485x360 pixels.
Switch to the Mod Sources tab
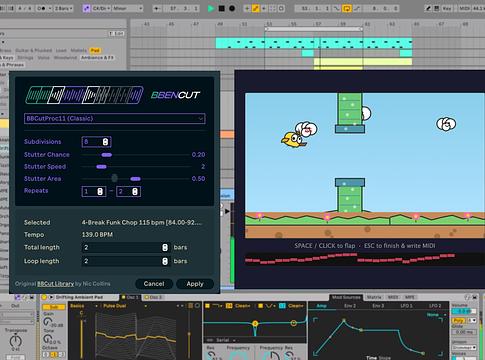pos(346,297)
